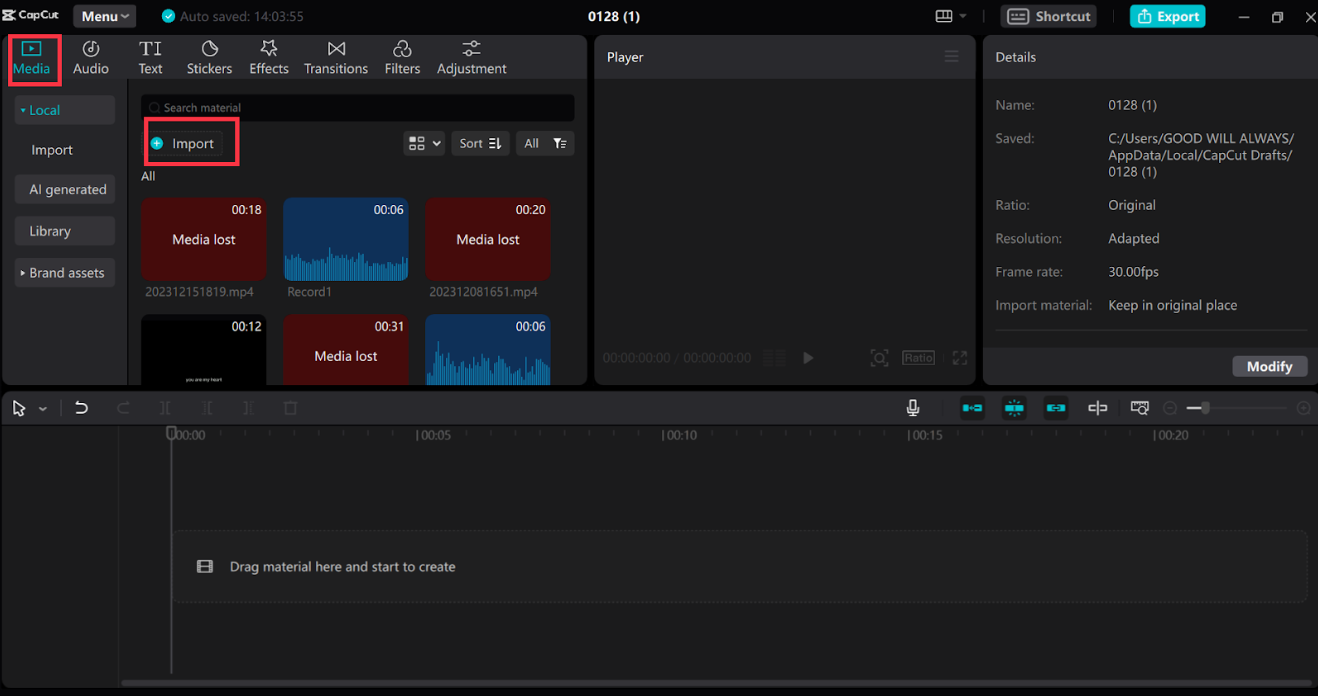This screenshot has height=696, width=1318.
Task: Toggle auto snapping on timeline
Action: click(1014, 408)
